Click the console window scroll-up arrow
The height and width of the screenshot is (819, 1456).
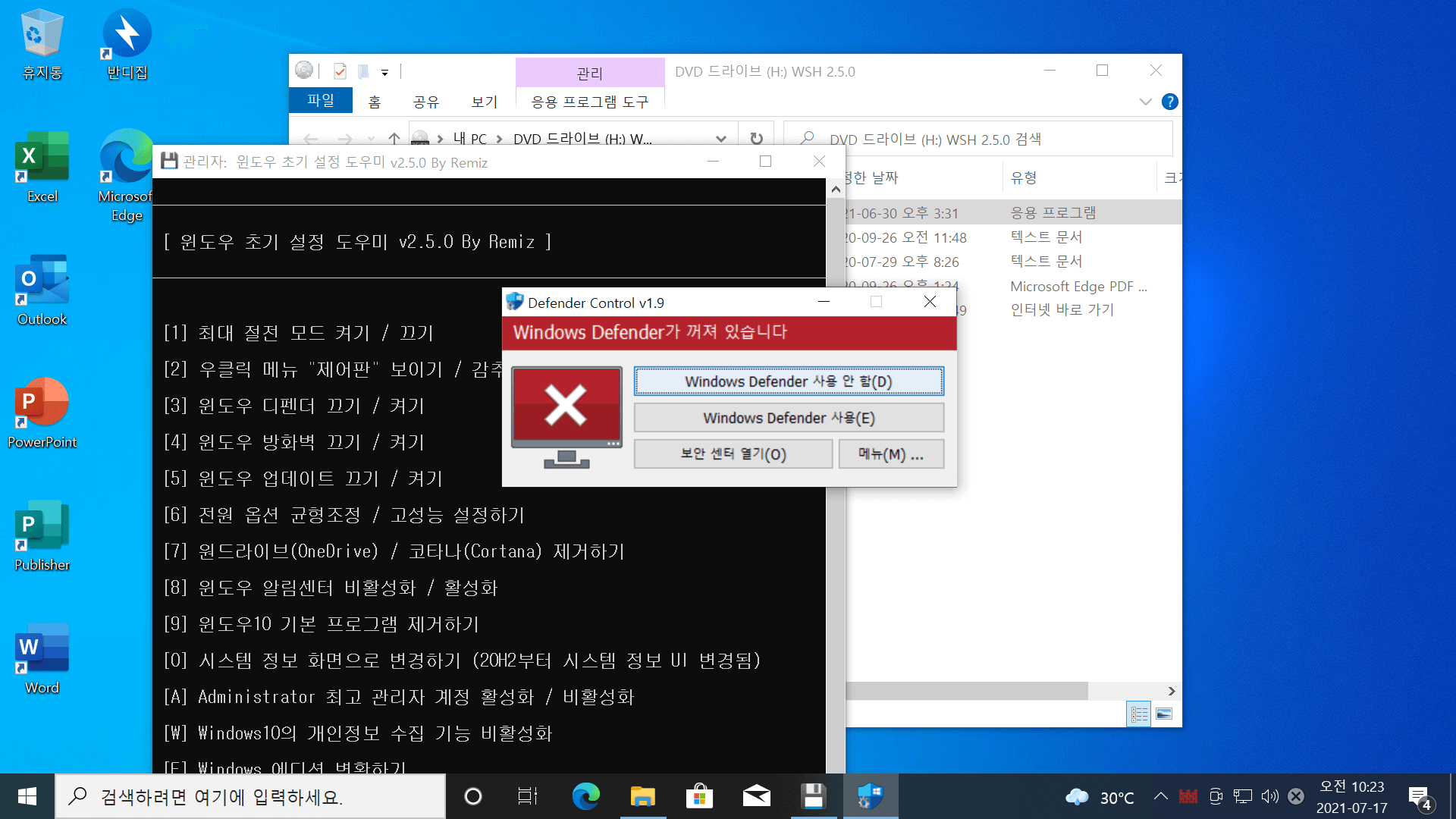[836, 189]
